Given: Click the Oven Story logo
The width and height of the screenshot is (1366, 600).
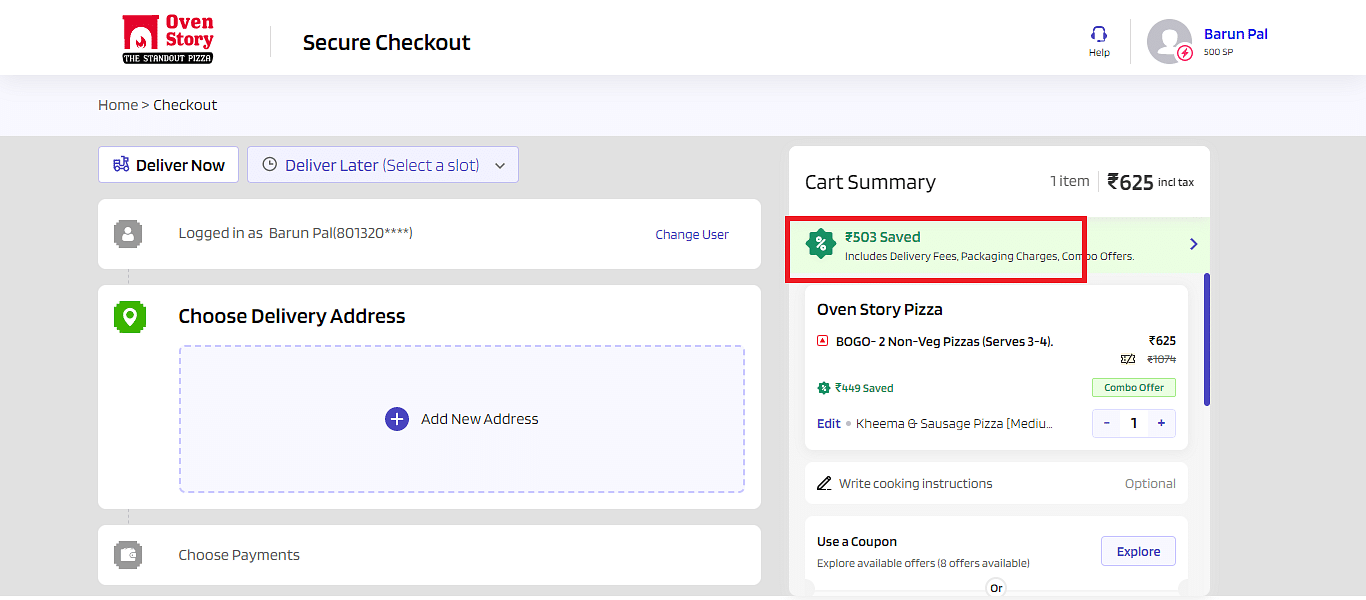Looking at the screenshot, I should (167, 39).
